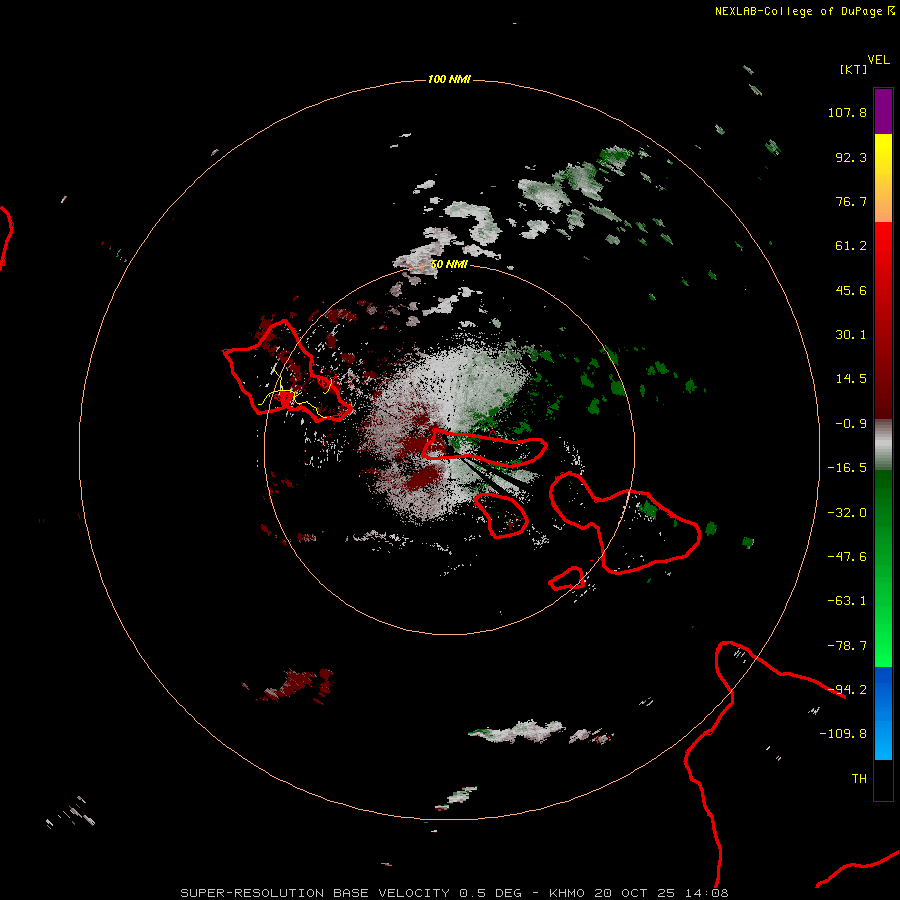The height and width of the screenshot is (900, 900).
Task: Click the 61.2 legend value
Action: (x=851, y=246)
